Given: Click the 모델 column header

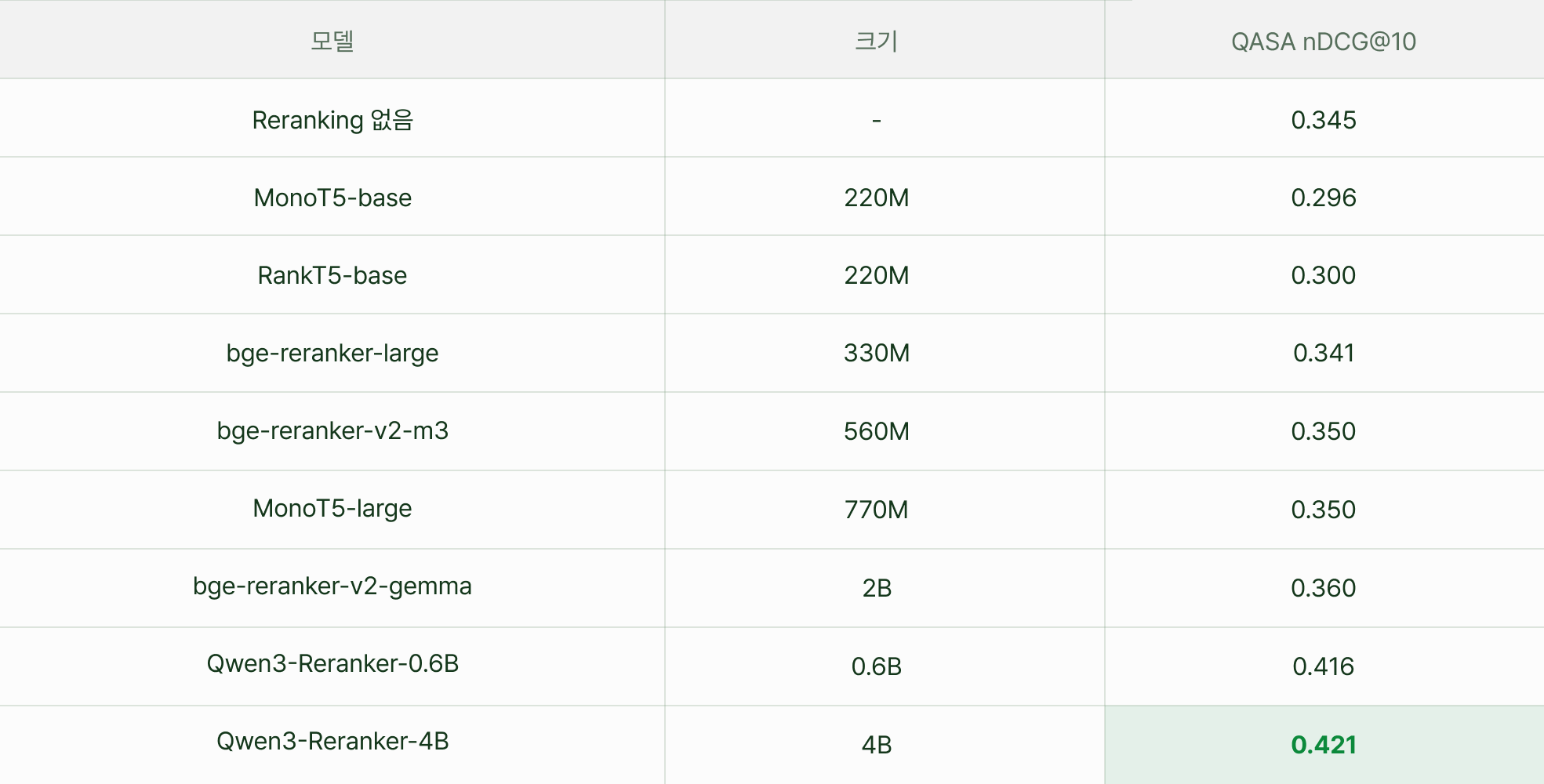Looking at the screenshot, I should tap(332, 40).
